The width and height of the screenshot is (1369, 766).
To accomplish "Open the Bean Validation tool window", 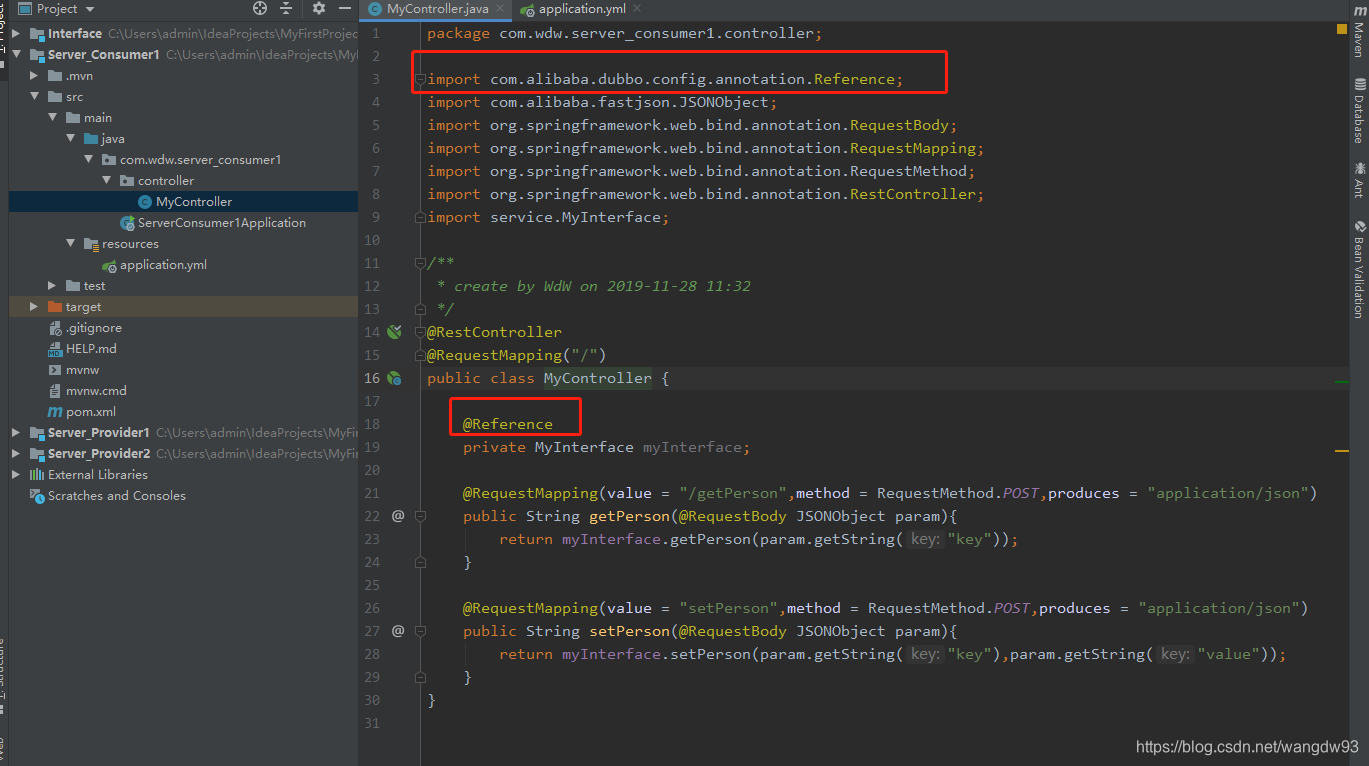I will [1359, 269].
